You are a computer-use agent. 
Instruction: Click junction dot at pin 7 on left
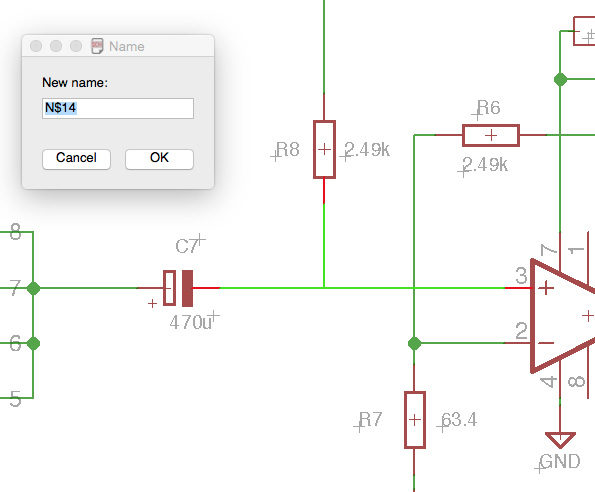click(34, 288)
